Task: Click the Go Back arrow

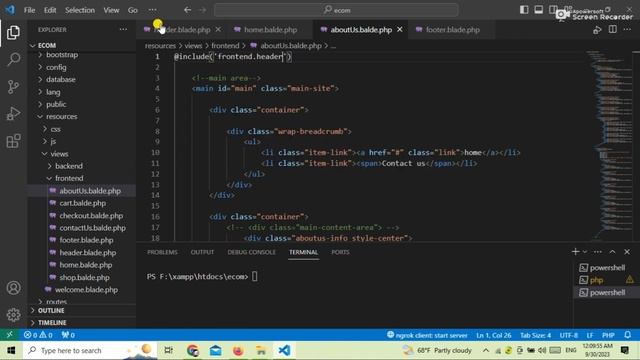Action: [187, 10]
